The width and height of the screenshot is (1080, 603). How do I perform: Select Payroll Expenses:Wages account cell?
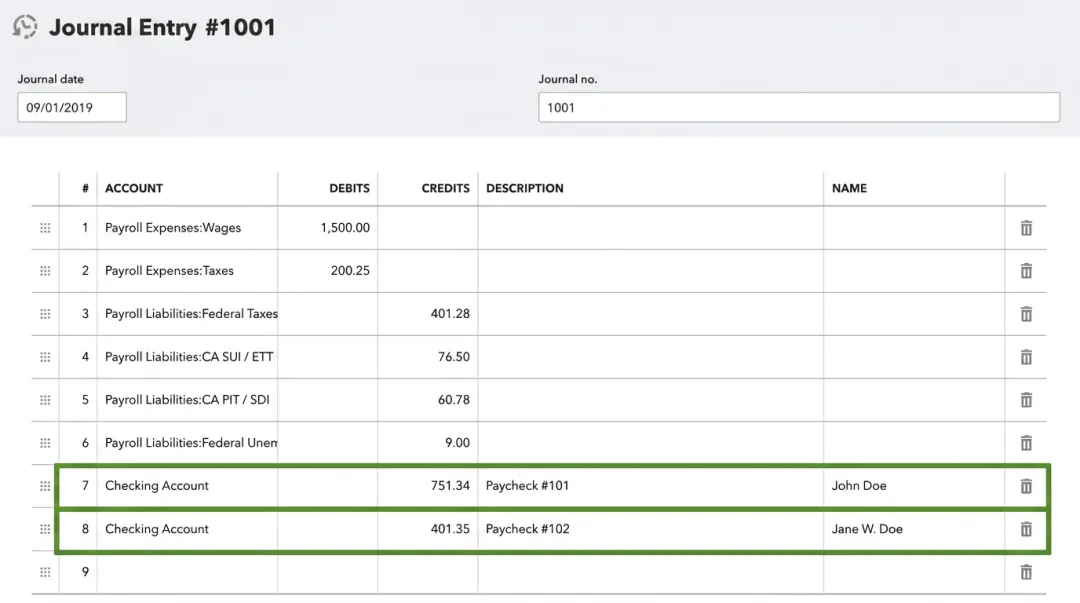[x=187, y=228]
